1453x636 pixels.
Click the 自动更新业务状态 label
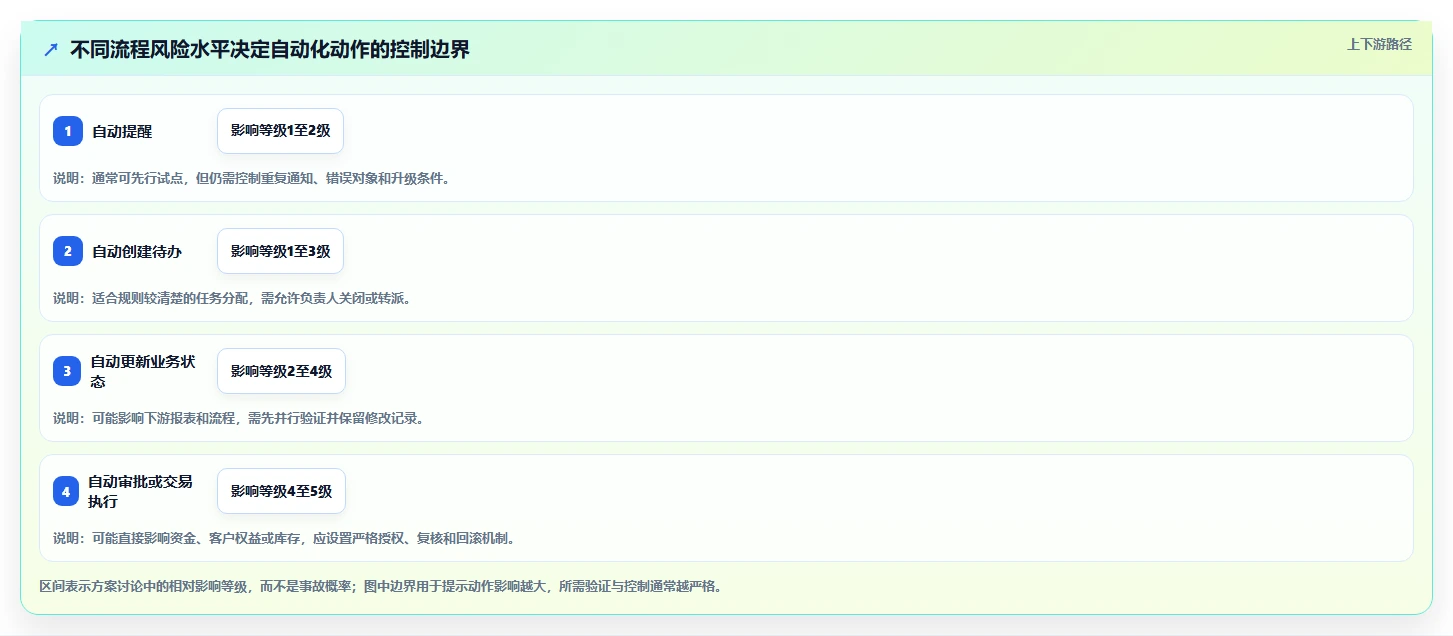pos(143,371)
